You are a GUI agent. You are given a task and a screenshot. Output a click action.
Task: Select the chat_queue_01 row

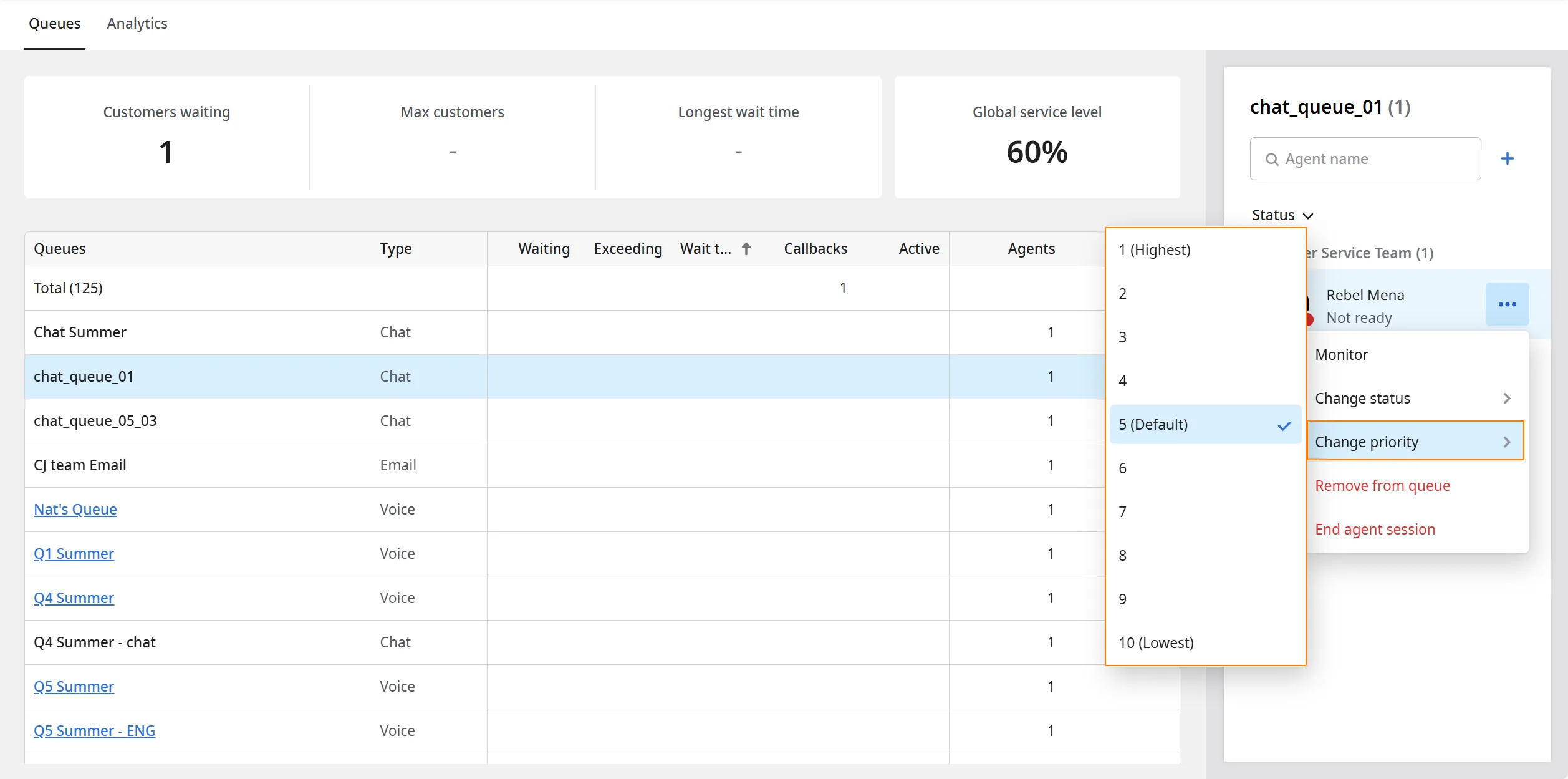point(565,376)
